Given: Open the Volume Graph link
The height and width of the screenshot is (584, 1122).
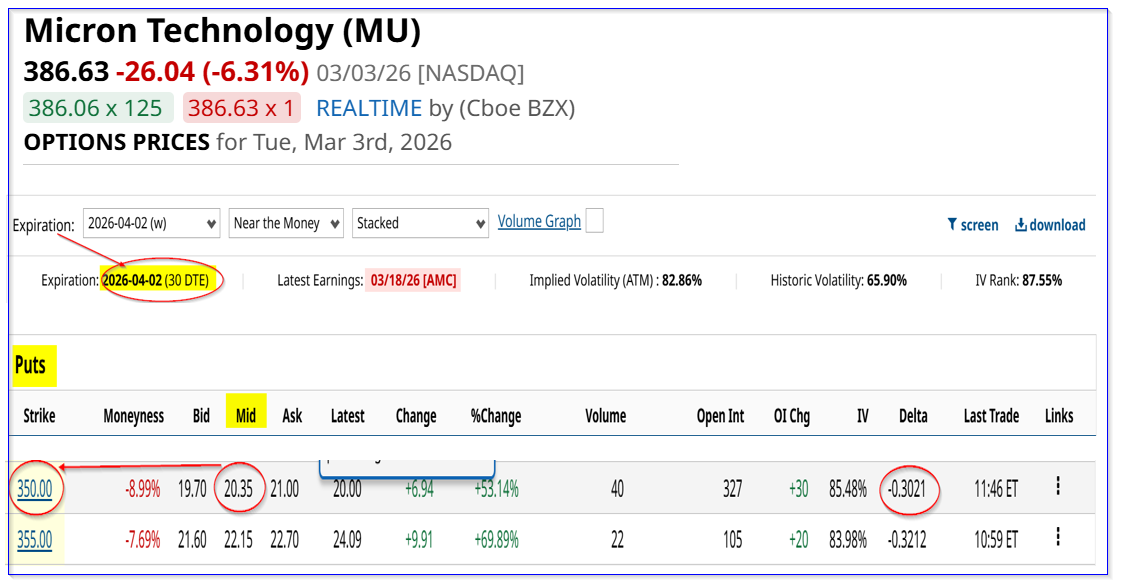Looking at the screenshot, I should point(539,221).
